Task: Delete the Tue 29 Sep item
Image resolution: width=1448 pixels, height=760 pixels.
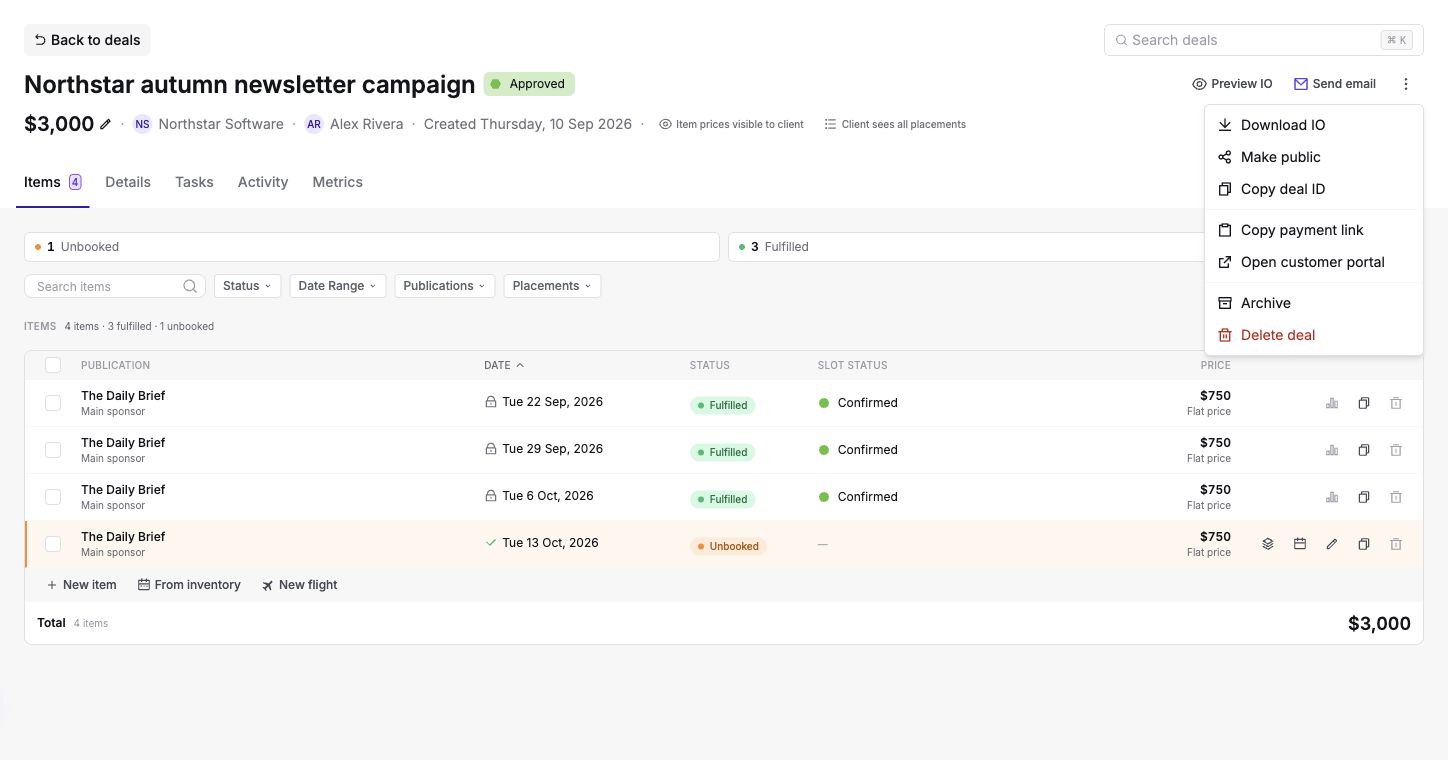Action: pos(1396,450)
